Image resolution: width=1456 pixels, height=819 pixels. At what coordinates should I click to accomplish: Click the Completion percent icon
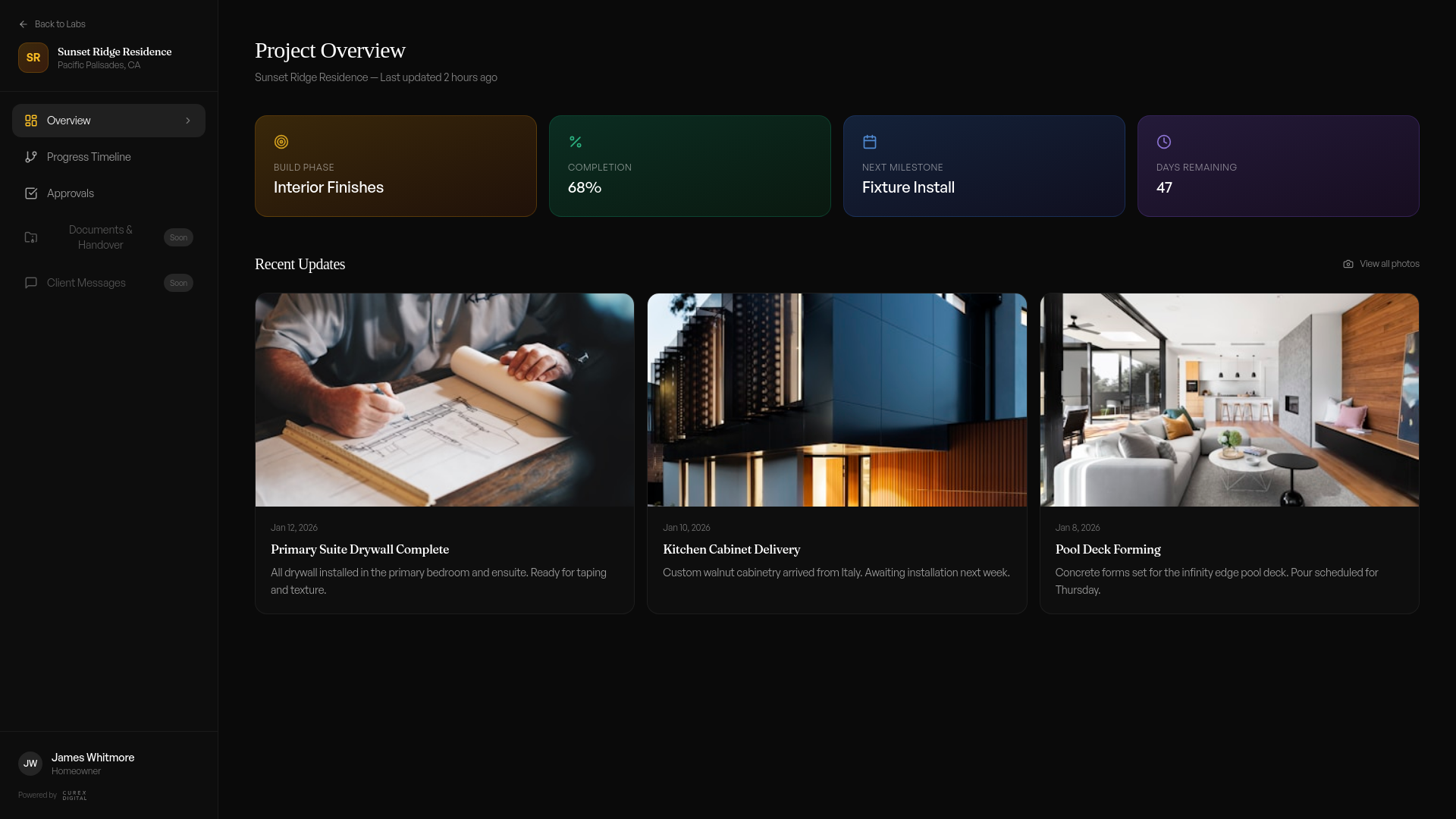point(576,142)
